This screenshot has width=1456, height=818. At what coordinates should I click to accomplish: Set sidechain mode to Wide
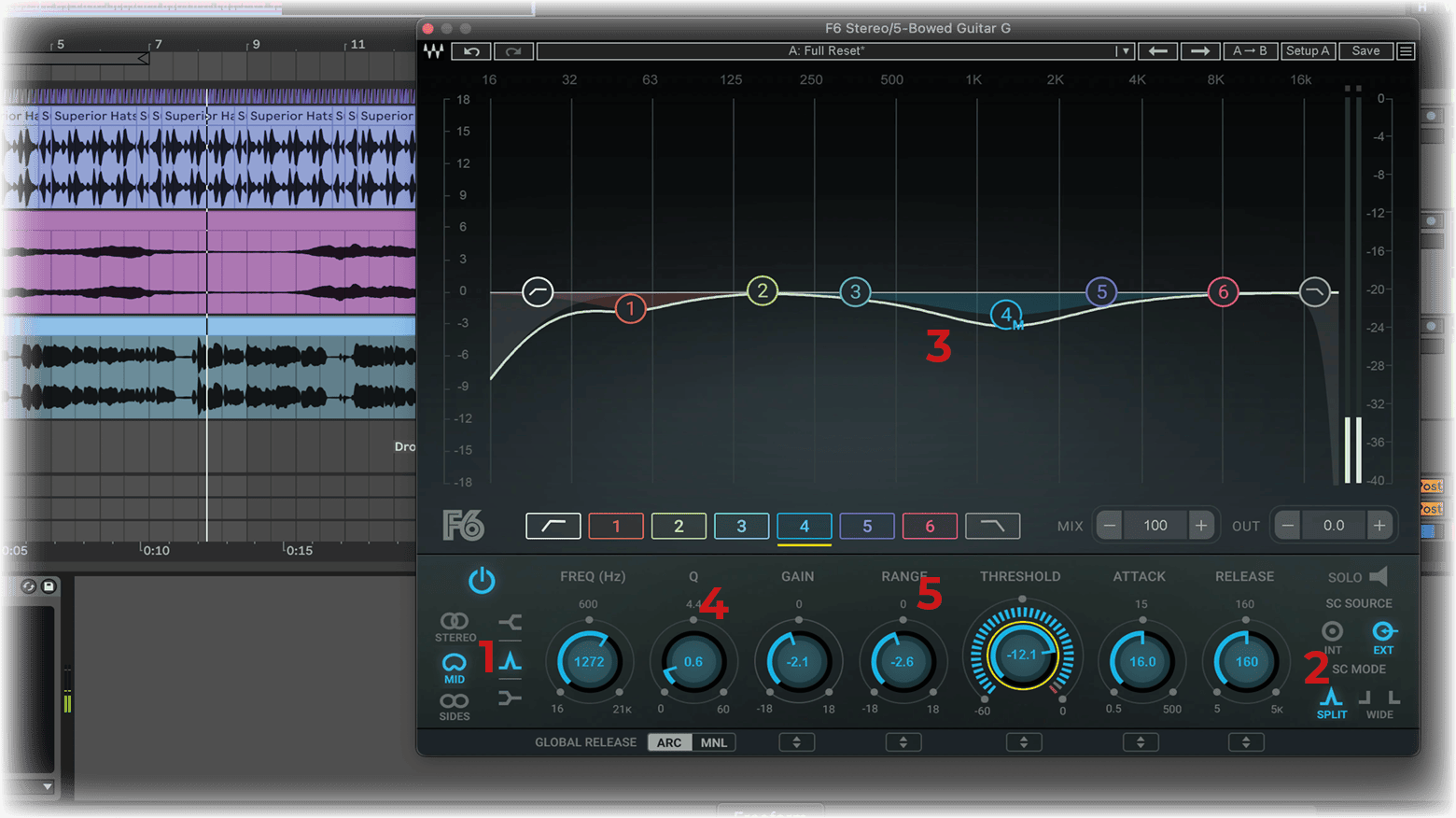coord(1379,703)
